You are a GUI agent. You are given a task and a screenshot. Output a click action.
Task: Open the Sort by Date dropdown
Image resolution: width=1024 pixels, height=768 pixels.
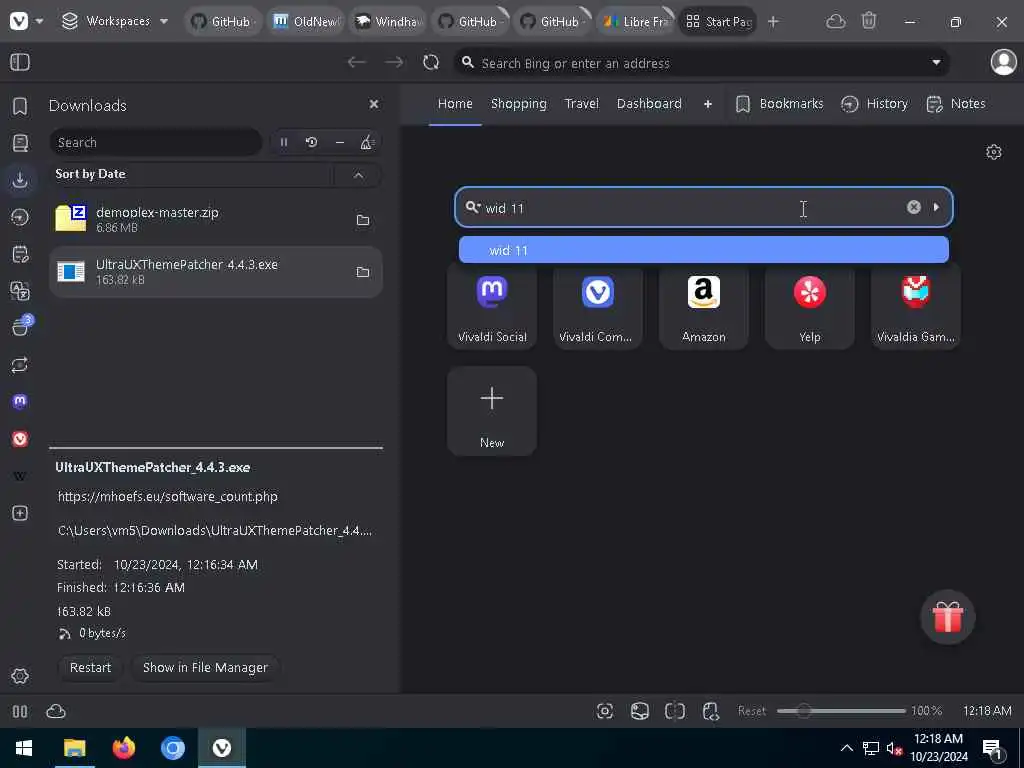(193, 174)
